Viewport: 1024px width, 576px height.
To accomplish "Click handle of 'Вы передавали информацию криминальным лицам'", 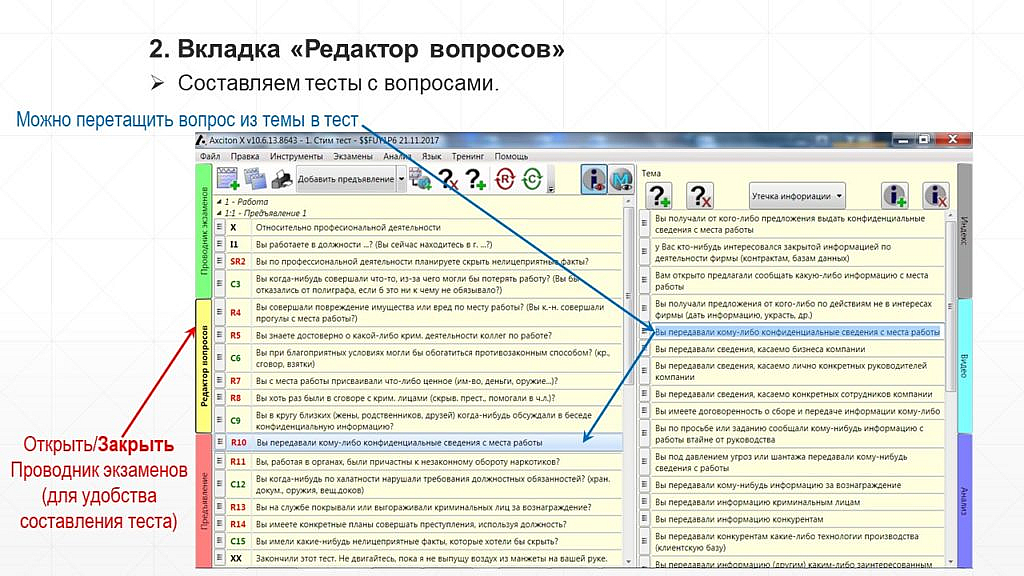I will (x=645, y=502).
